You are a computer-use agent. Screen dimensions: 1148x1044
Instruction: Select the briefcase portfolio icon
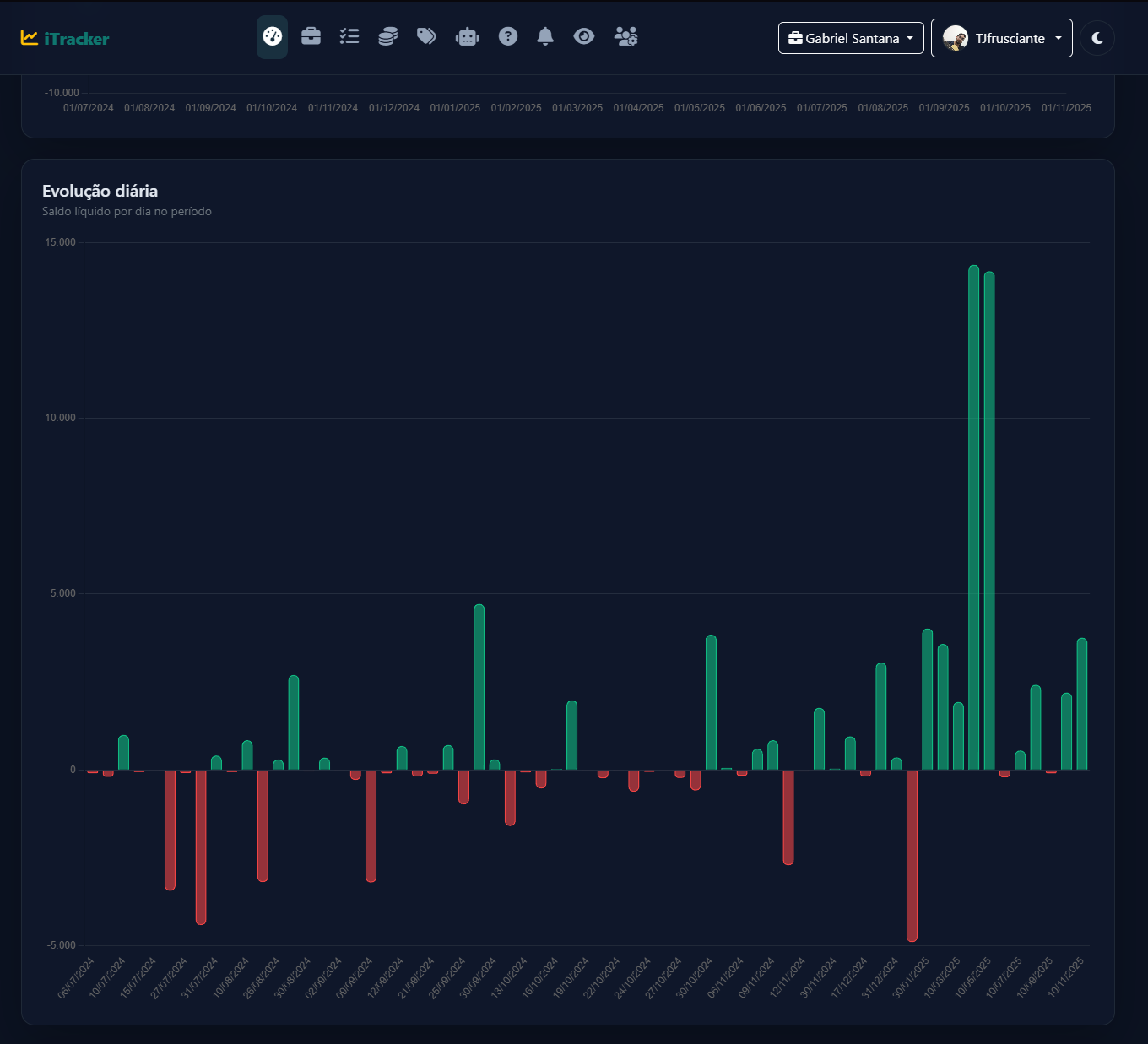coord(311,36)
